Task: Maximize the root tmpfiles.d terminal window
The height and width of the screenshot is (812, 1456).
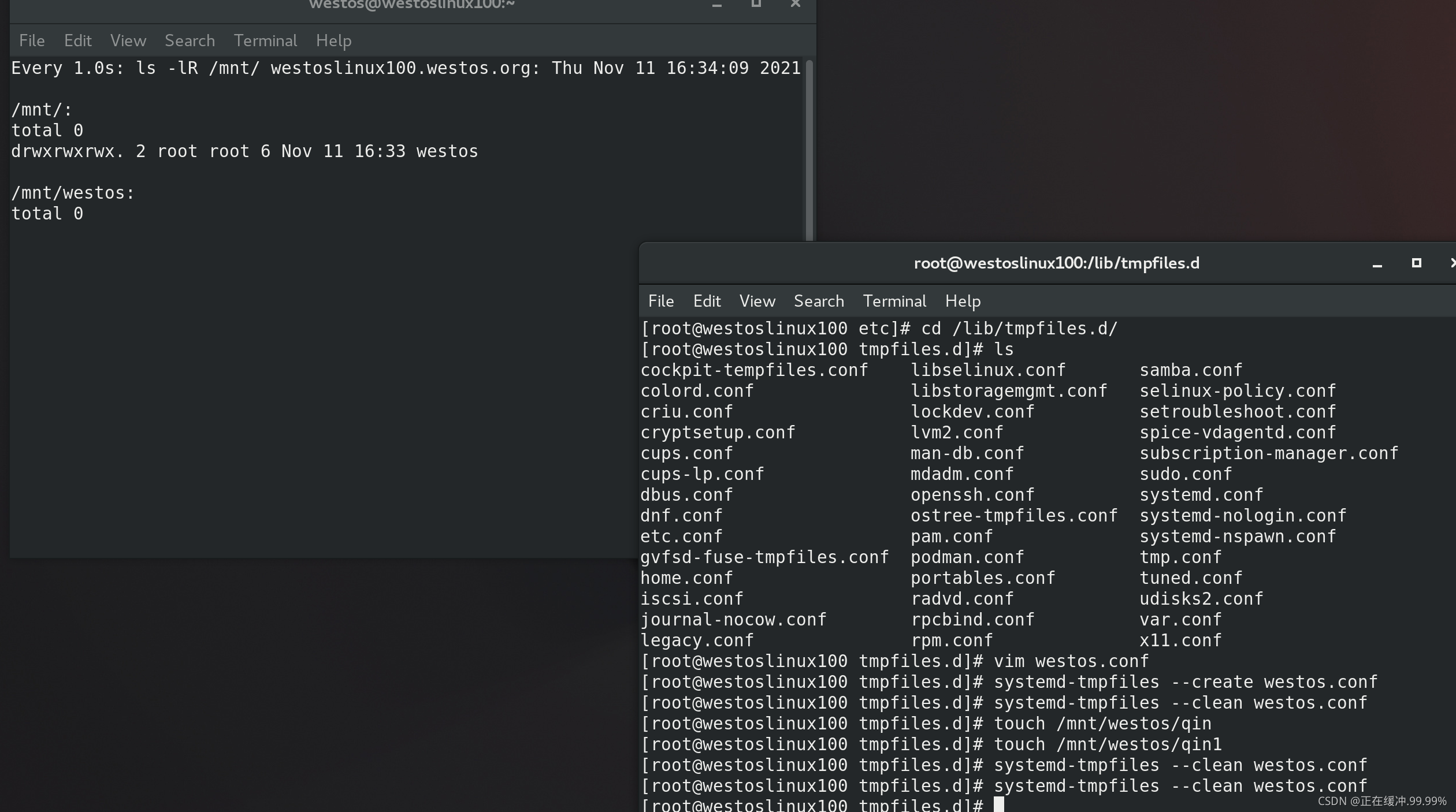Action: point(1416,263)
